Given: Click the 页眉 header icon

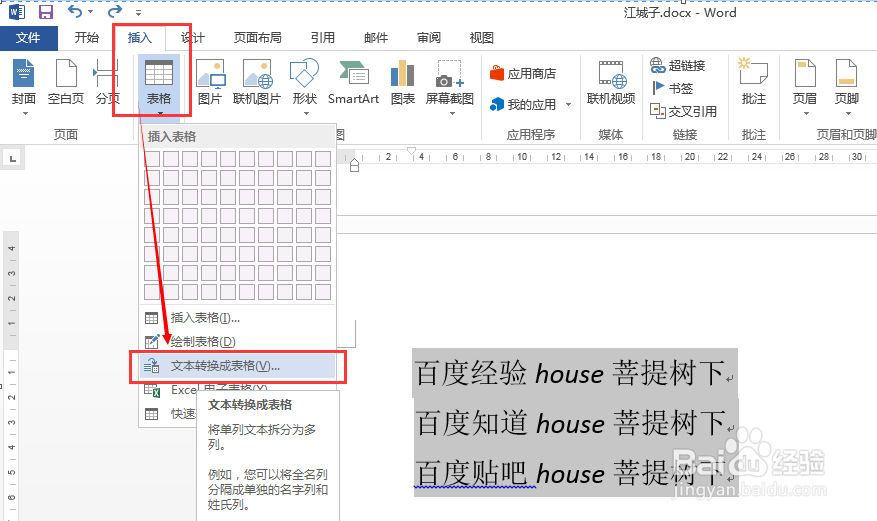Looking at the screenshot, I should click(805, 73).
